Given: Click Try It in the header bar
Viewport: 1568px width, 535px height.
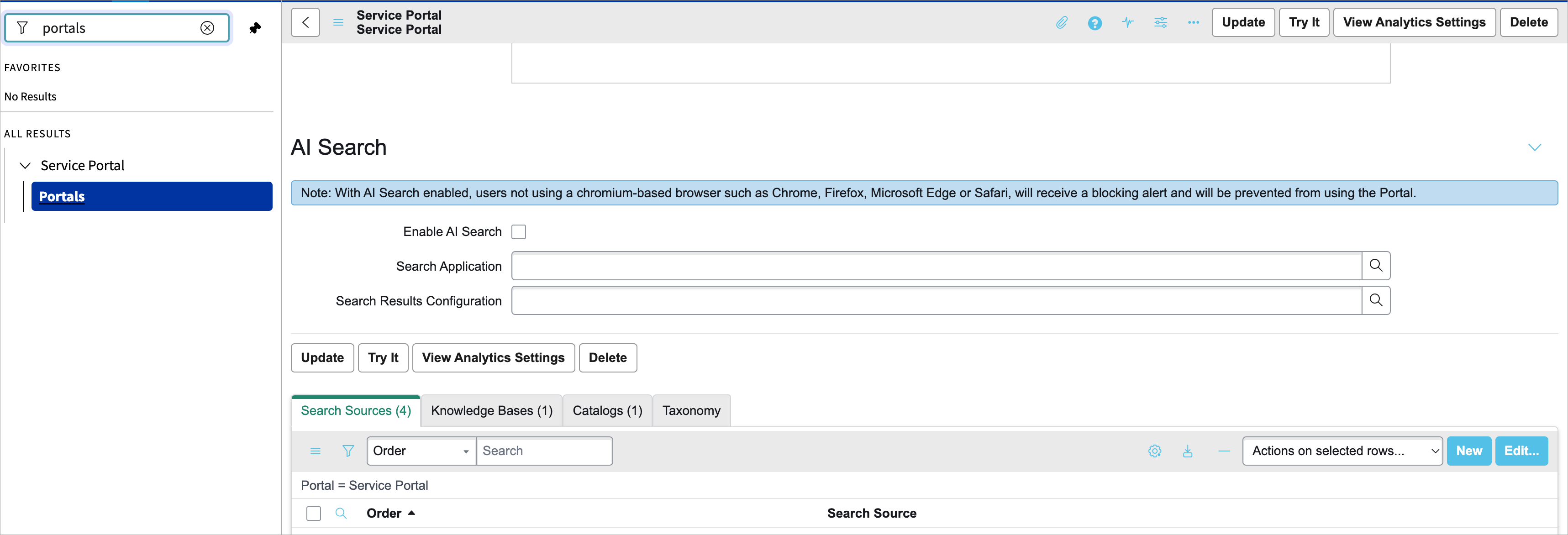Looking at the screenshot, I should tap(1304, 22).
